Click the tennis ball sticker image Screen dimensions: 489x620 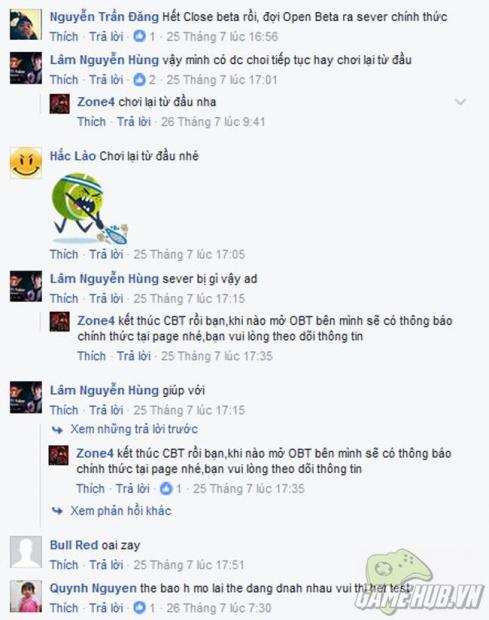(x=90, y=208)
